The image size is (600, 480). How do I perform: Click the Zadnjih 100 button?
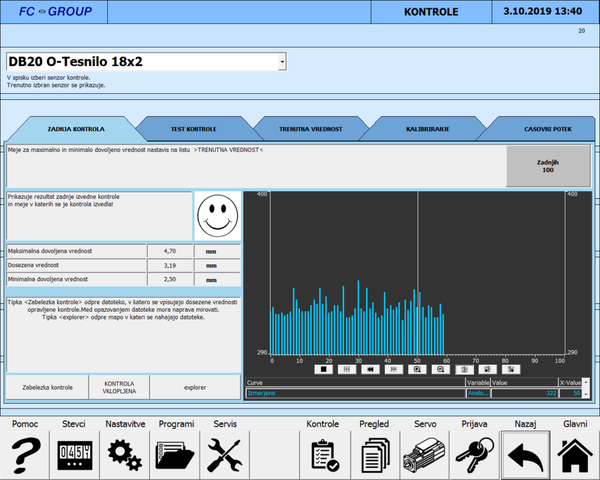click(546, 166)
